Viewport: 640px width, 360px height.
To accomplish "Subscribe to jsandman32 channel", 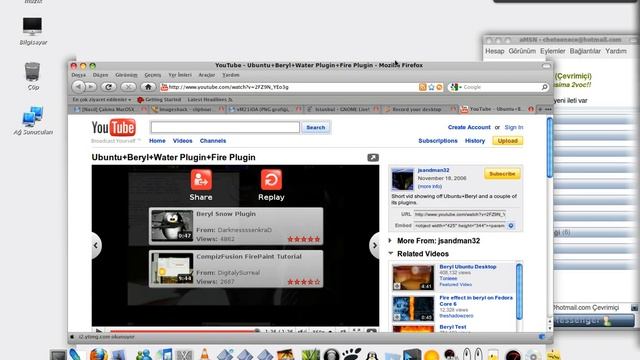I will [502, 174].
